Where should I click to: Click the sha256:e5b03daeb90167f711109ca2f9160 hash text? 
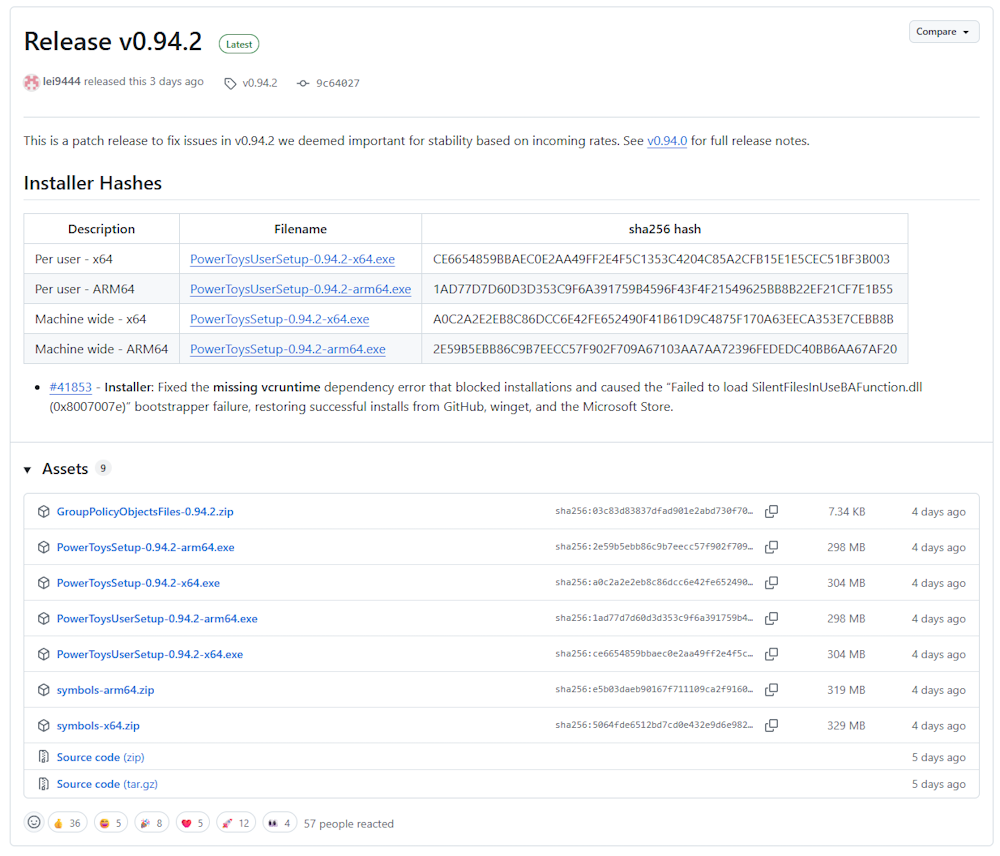coord(654,690)
